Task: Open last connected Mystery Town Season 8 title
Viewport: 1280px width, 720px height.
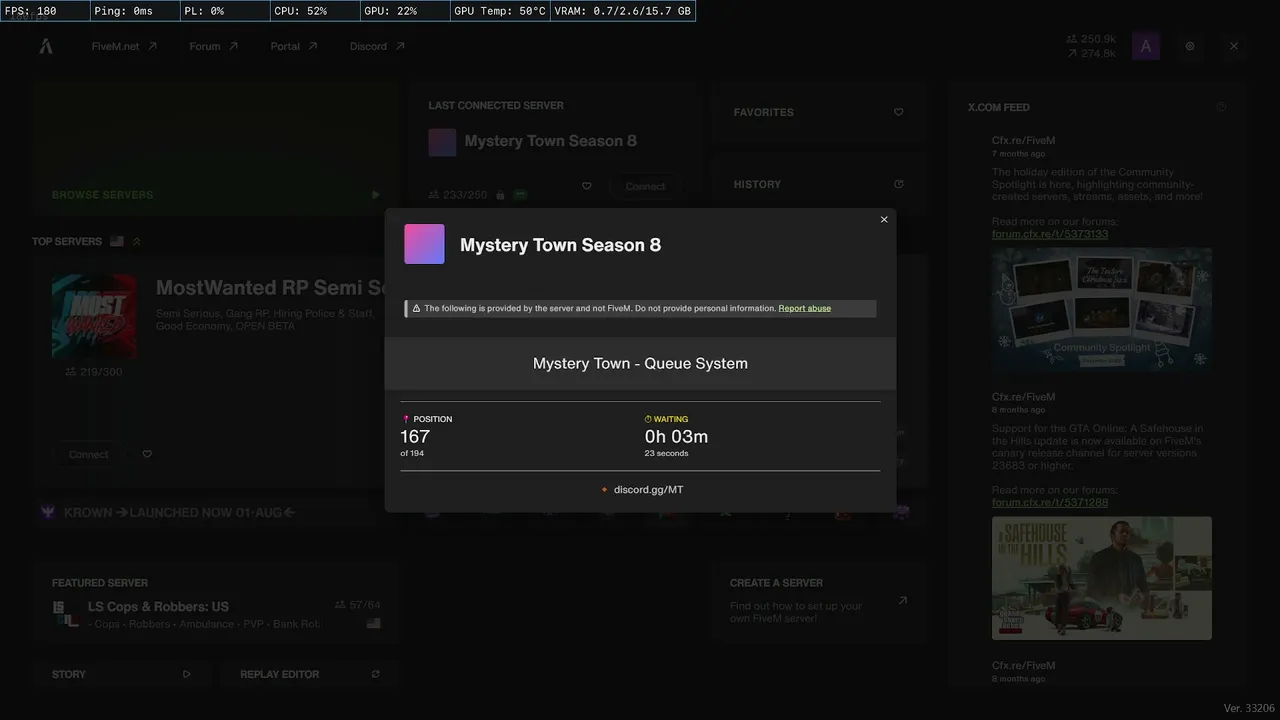Action: pos(550,141)
